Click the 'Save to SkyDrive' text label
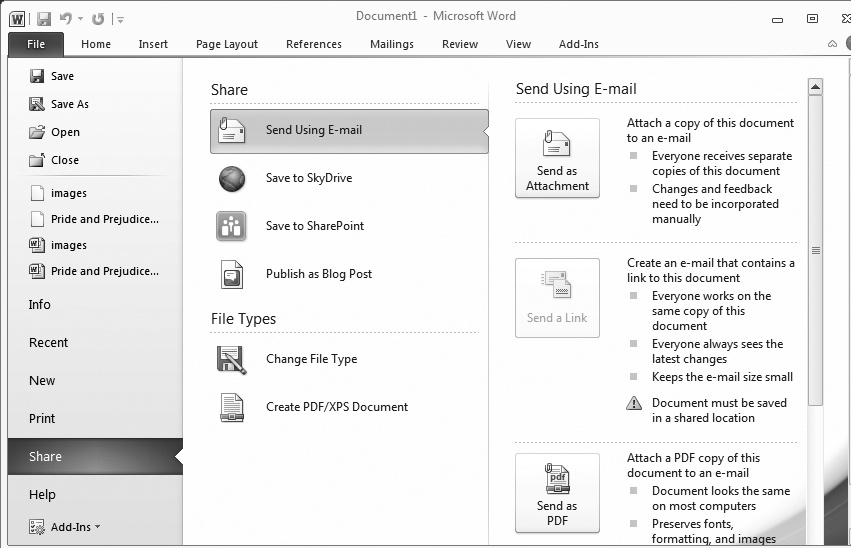 (x=309, y=178)
